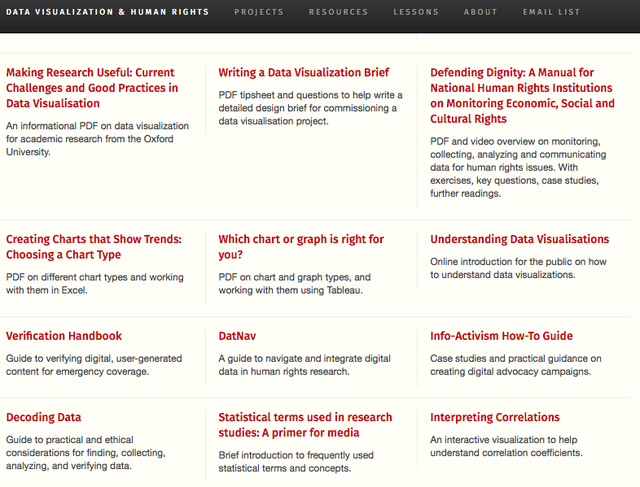Click the Data Visualization & Human Rights site title
640x487 pixels.
tap(107, 12)
